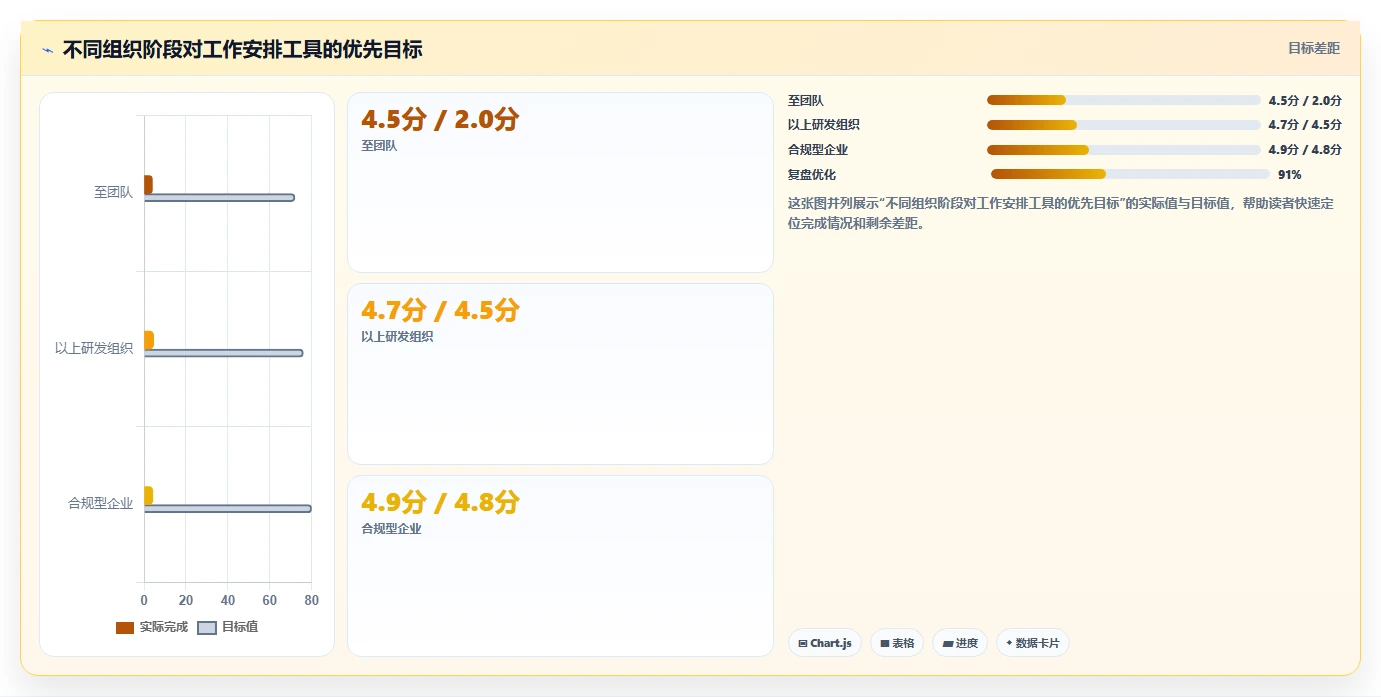Click the 合规型企业 target bar in chart
The height and width of the screenshot is (697, 1381).
(x=227, y=509)
